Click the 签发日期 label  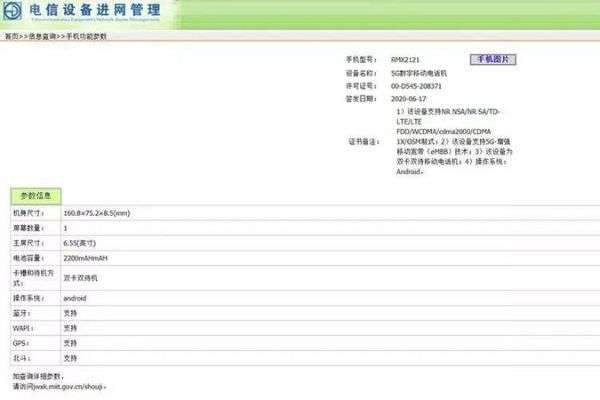(x=361, y=99)
